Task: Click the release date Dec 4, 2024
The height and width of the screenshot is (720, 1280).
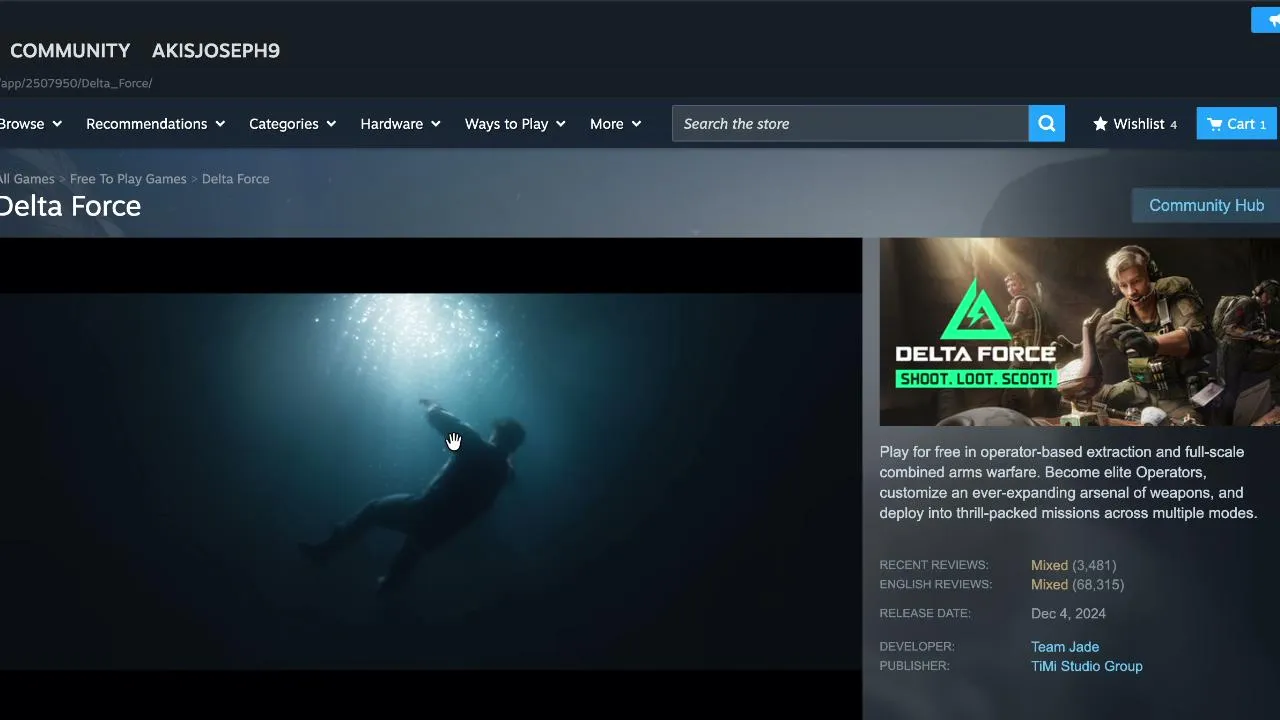Action: tap(1068, 614)
